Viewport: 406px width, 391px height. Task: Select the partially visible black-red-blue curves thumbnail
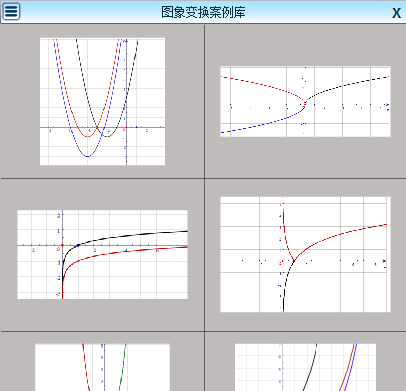click(x=305, y=367)
